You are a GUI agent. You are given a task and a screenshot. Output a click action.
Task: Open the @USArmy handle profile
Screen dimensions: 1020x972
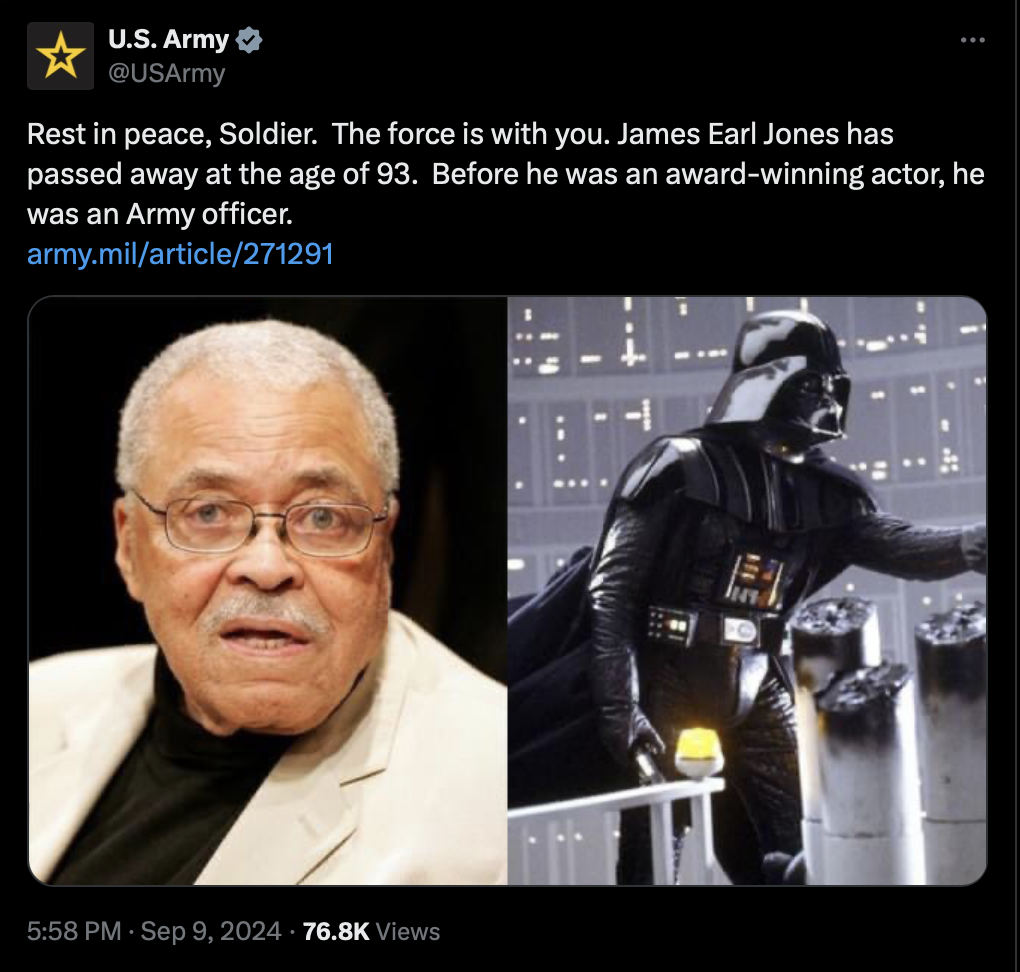click(x=167, y=73)
